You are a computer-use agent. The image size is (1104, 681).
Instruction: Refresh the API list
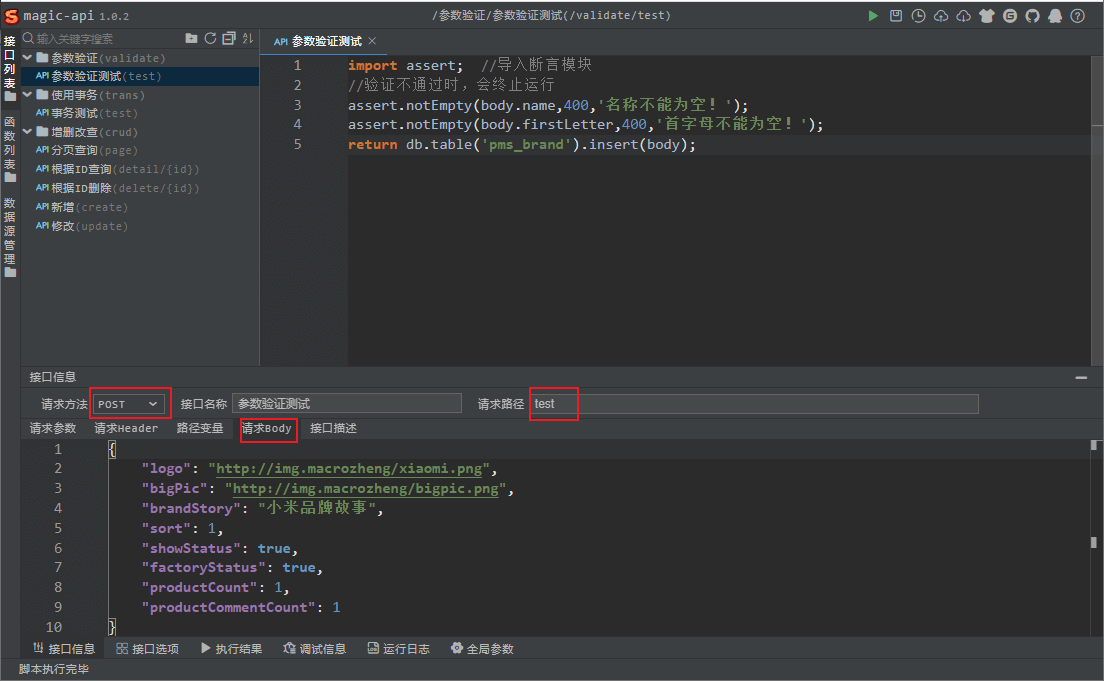coord(210,38)
